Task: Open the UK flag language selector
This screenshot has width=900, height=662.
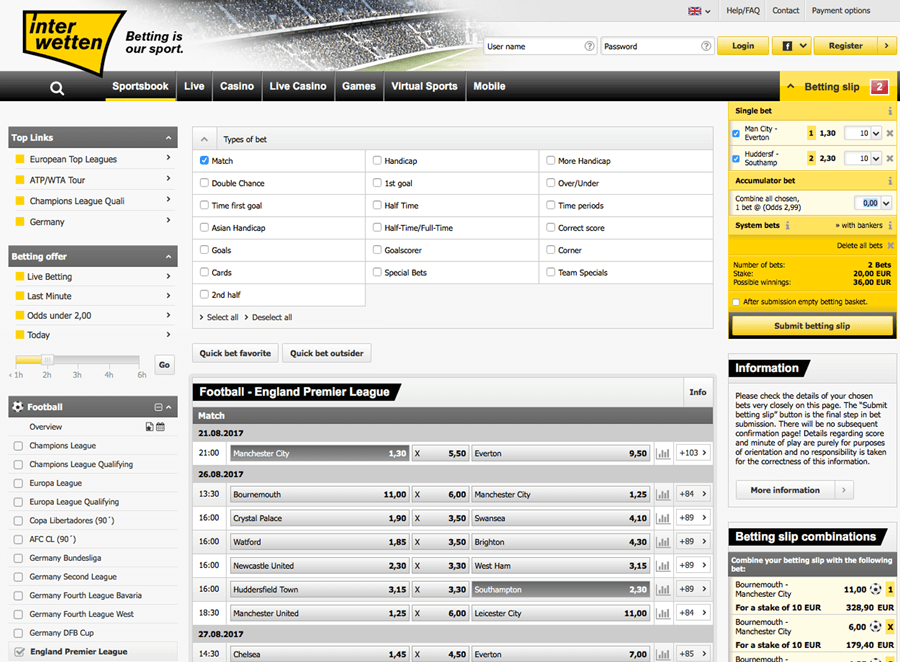Action: coord(699,11)
